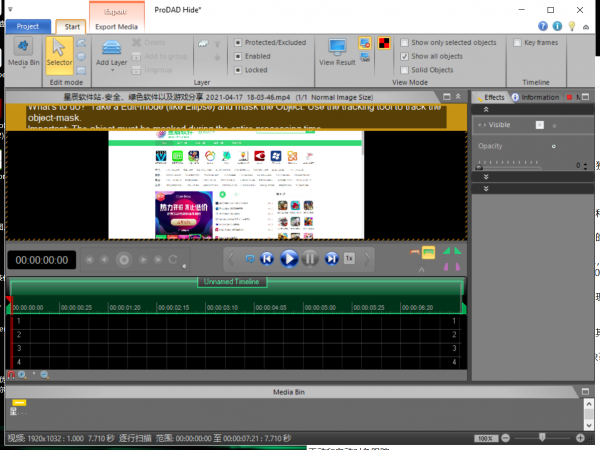Toggle the red-black checkerboard view icon
This screenshot has width=600, height=450.
pos(384,43)
